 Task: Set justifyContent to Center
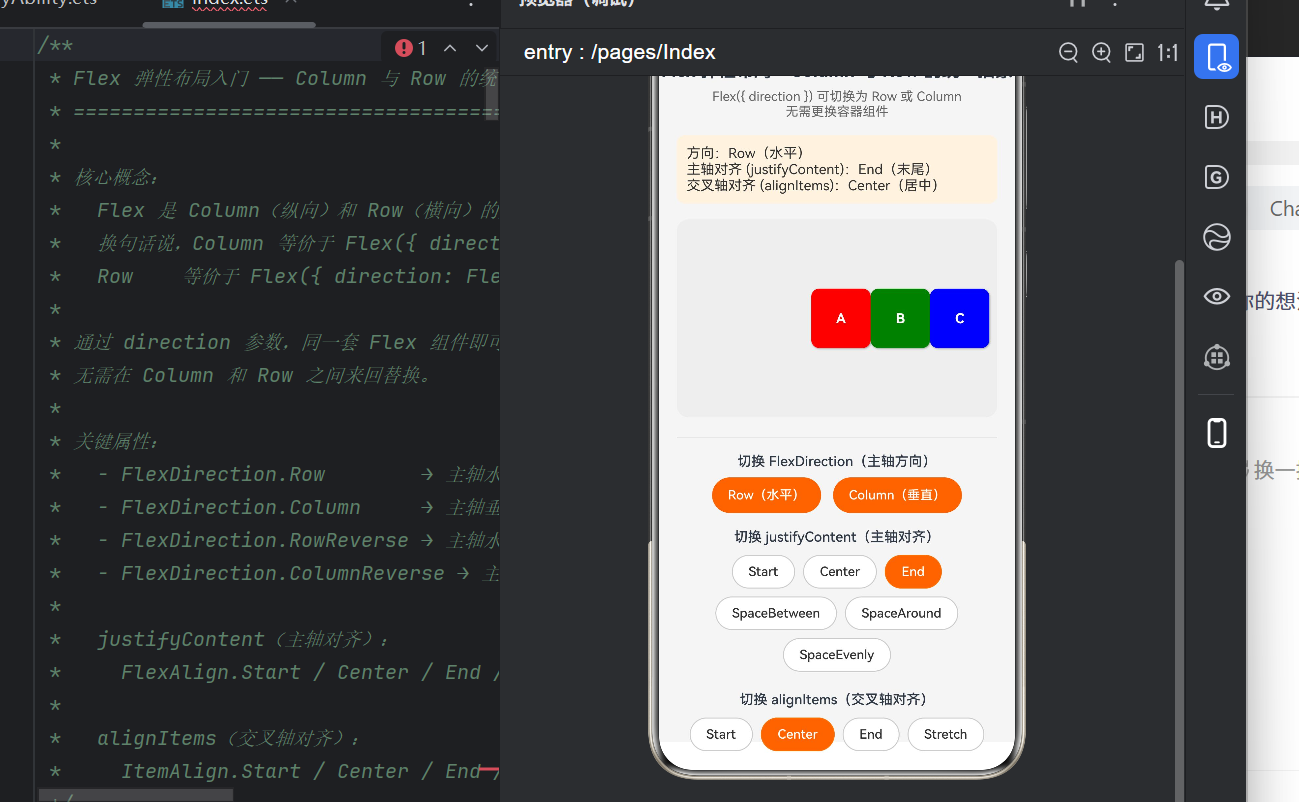(x=840, y=572)
